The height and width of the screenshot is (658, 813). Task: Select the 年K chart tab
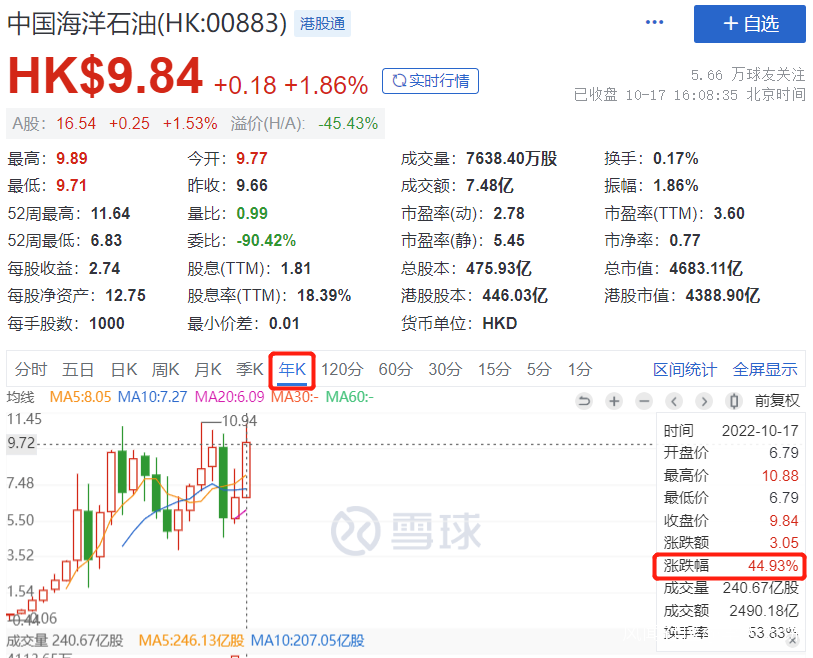(x=292, y=370)
